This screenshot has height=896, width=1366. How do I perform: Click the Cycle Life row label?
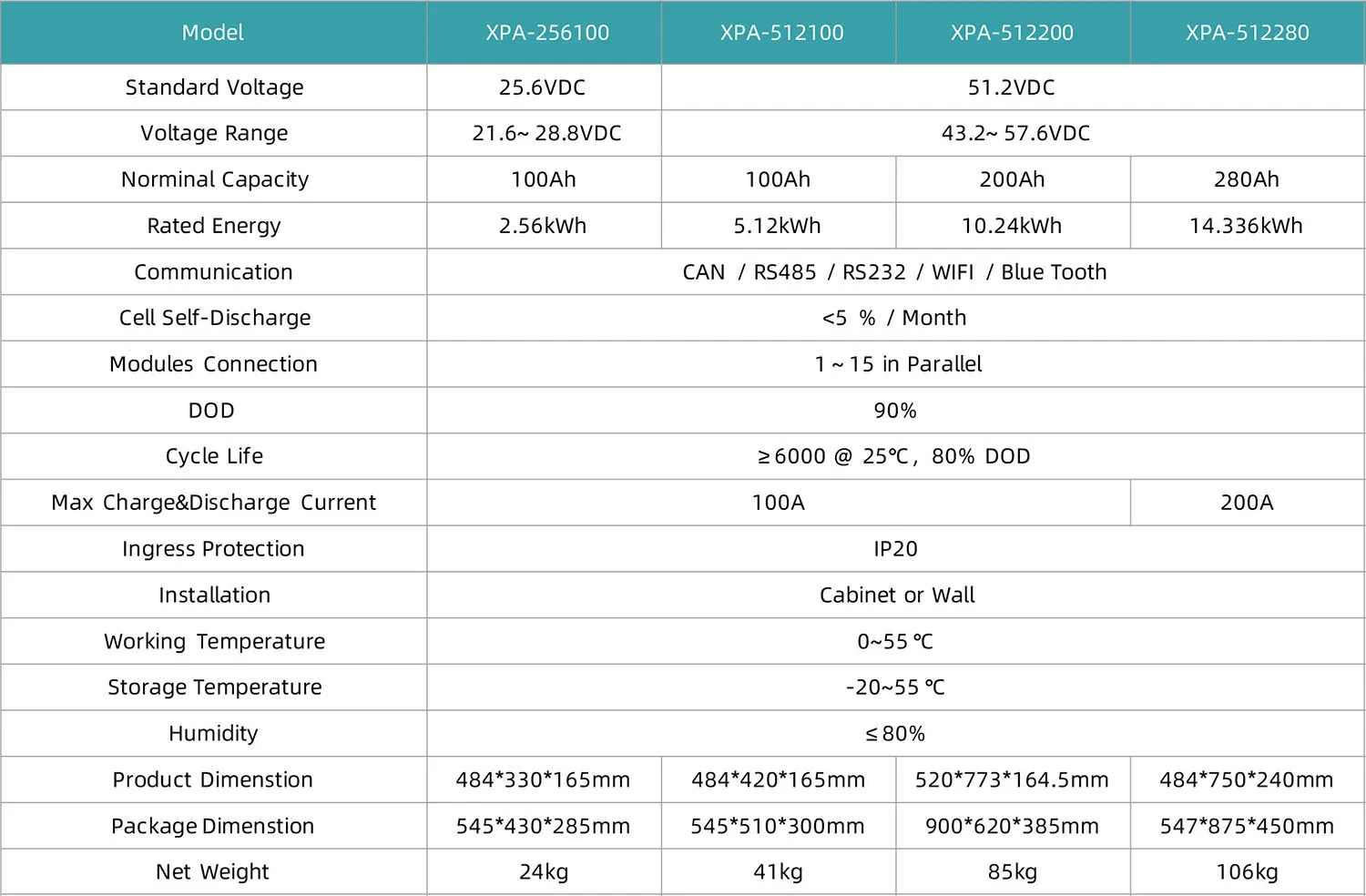pos(214,456)
